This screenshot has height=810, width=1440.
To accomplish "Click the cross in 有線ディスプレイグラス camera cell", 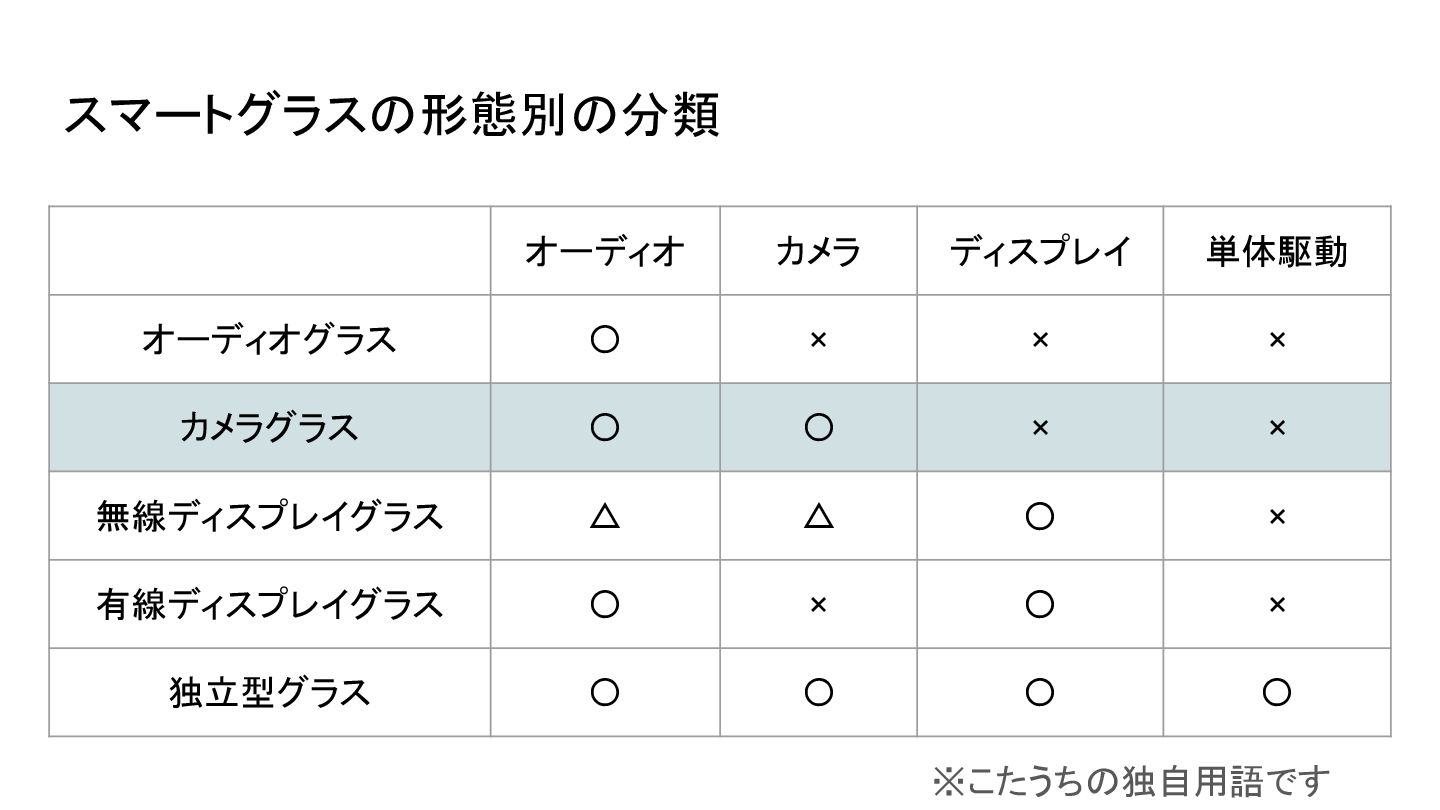I will (x=818, y=604).
